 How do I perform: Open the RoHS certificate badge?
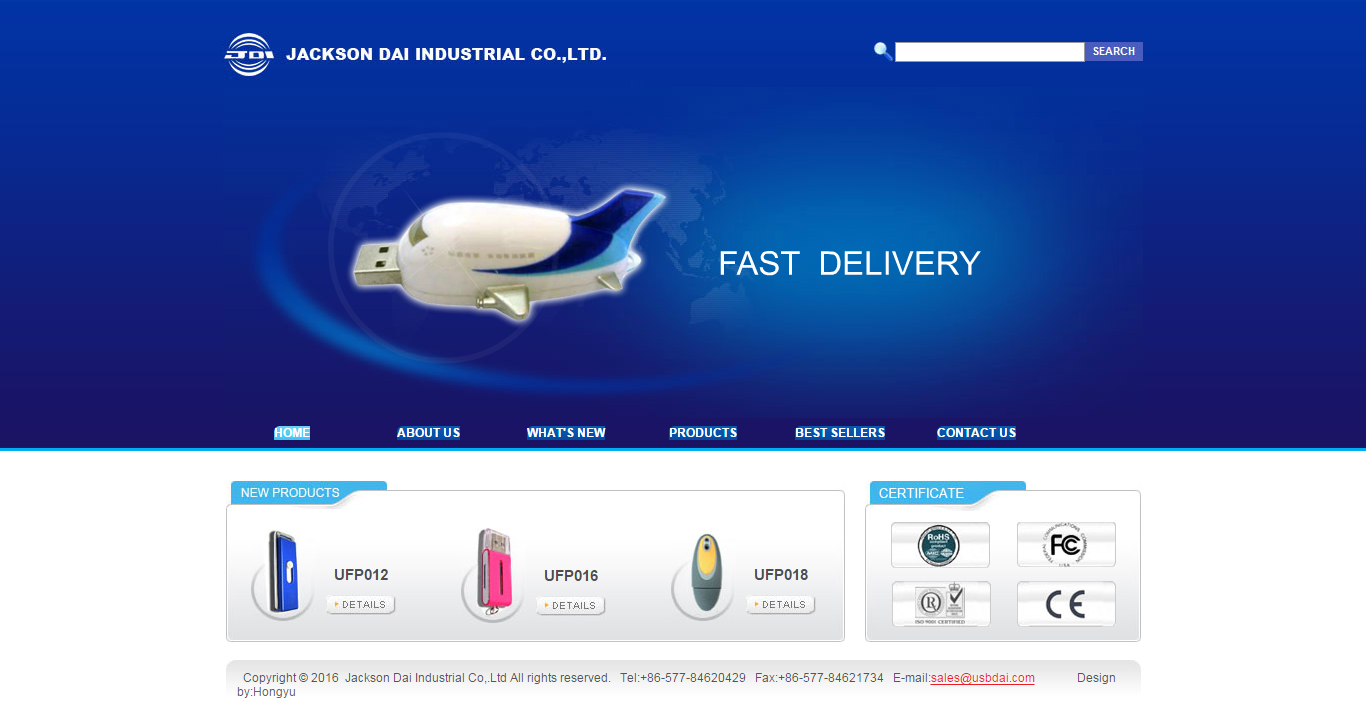[940, 545]
